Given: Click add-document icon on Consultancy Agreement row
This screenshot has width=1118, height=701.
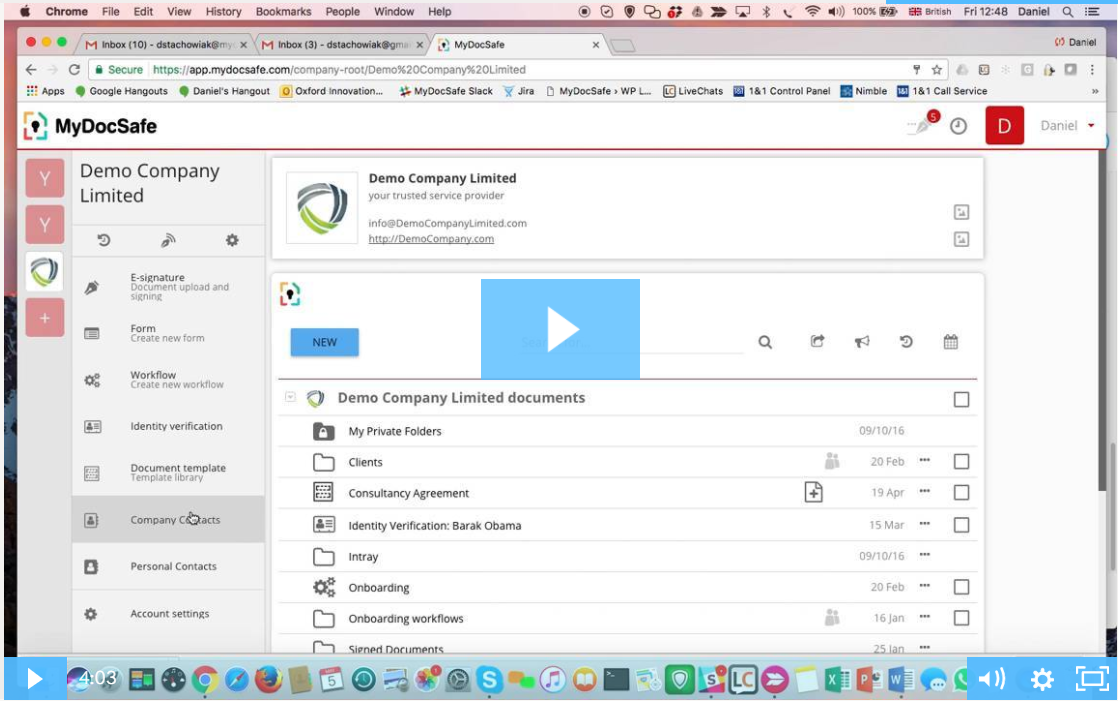Looking at the screenshot, I should pos(814,492).
